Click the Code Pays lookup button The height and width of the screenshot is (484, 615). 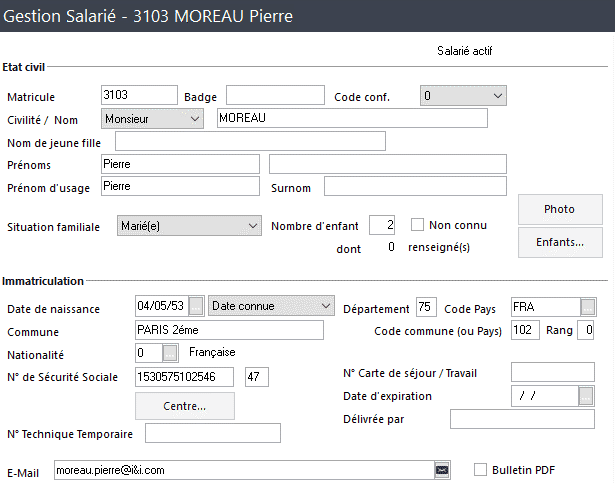click(x=588, y=307)
